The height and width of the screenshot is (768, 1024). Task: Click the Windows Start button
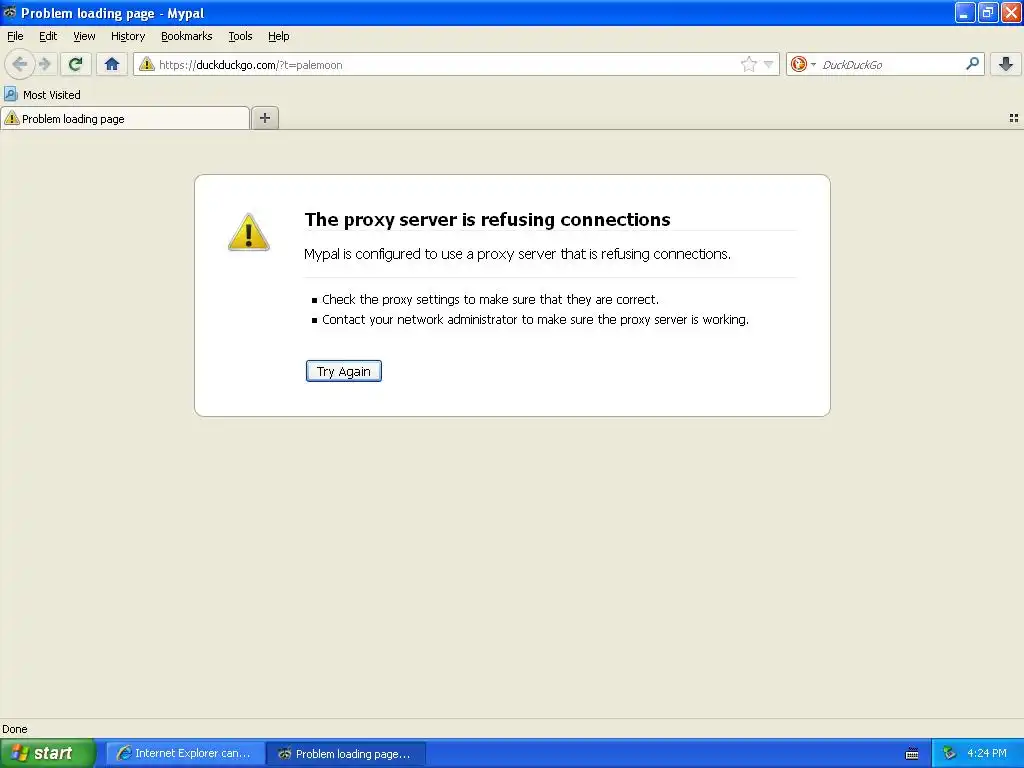48,753
